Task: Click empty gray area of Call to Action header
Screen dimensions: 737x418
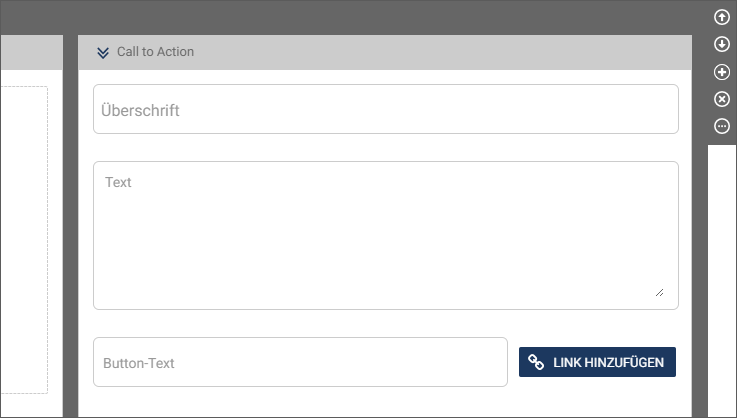Action: 442,52
